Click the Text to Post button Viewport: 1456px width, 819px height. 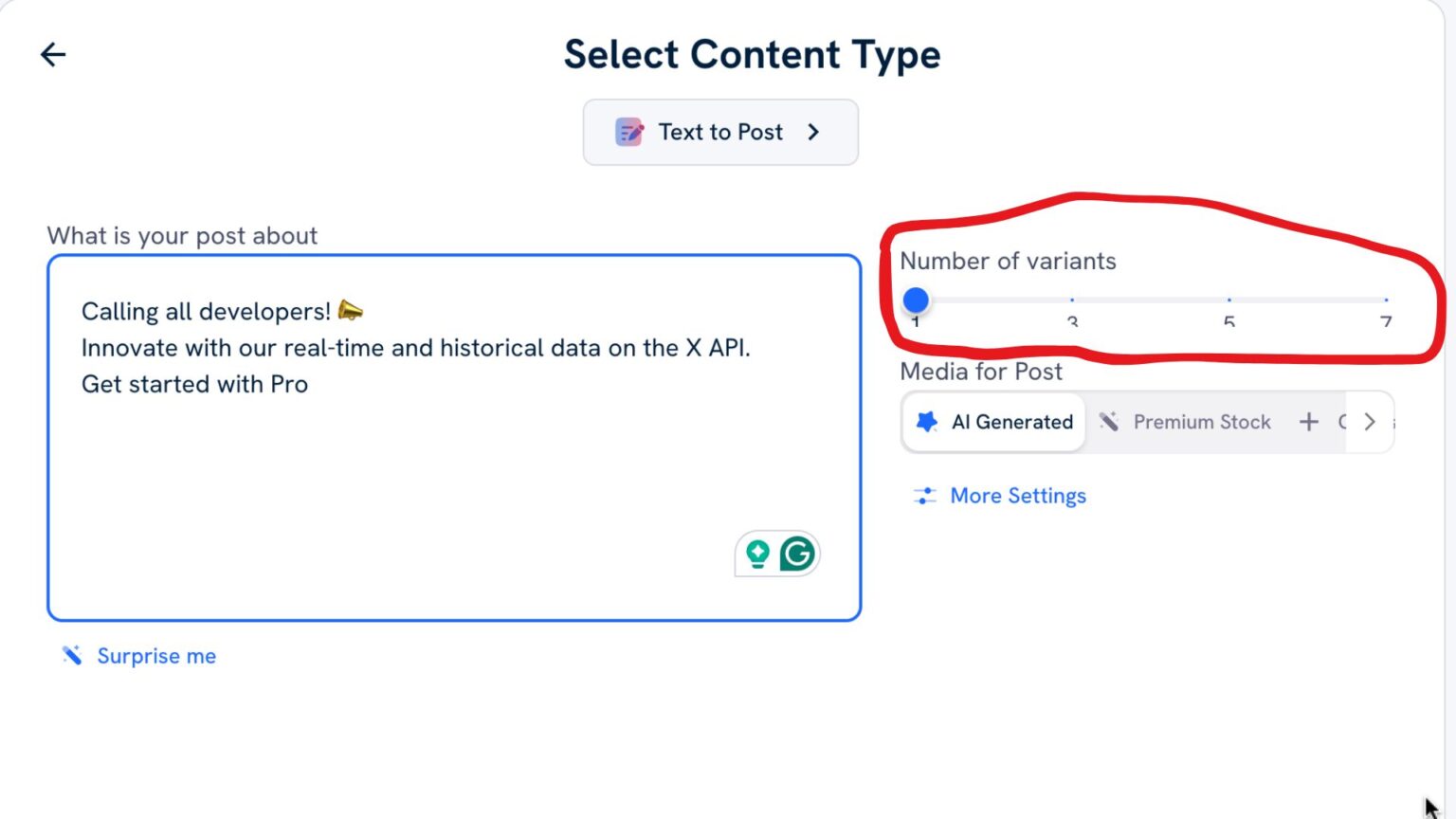coord(719,132)
